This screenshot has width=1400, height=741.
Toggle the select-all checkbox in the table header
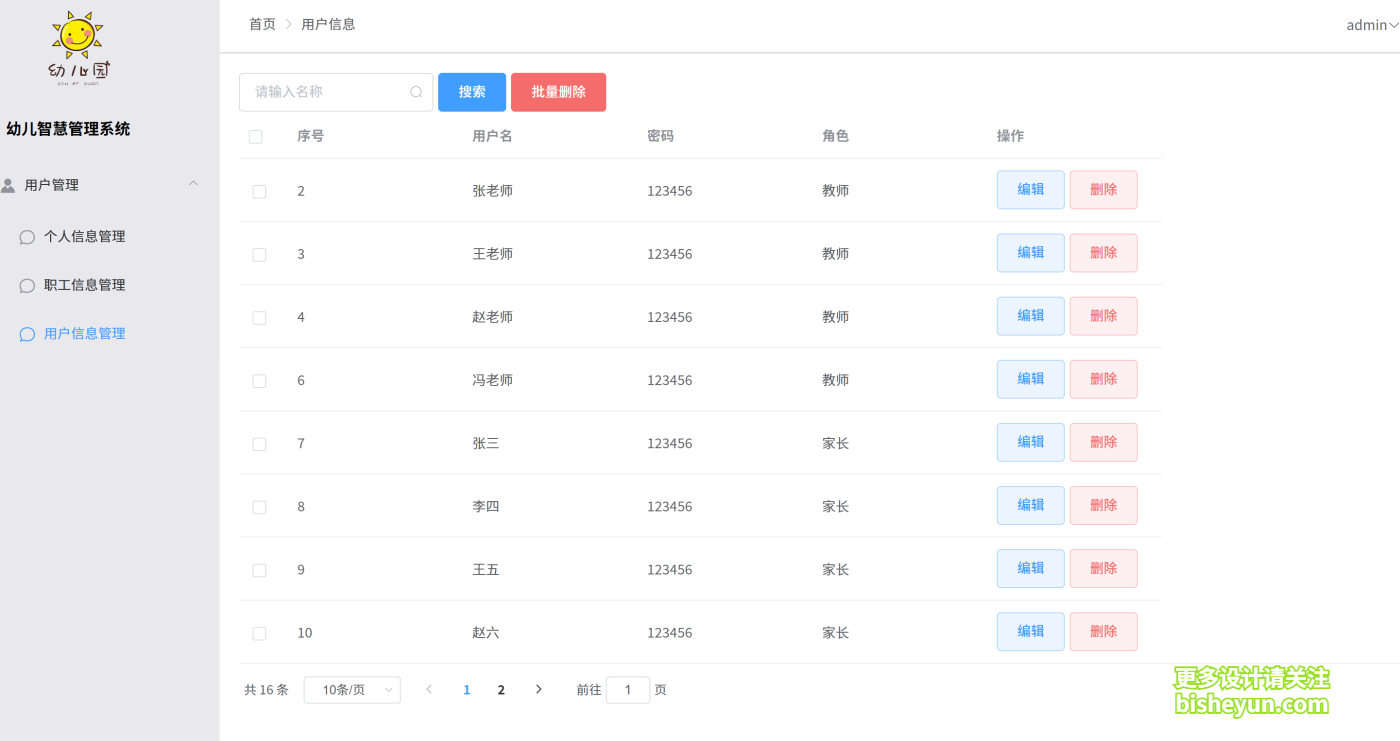tap(255, 137)
